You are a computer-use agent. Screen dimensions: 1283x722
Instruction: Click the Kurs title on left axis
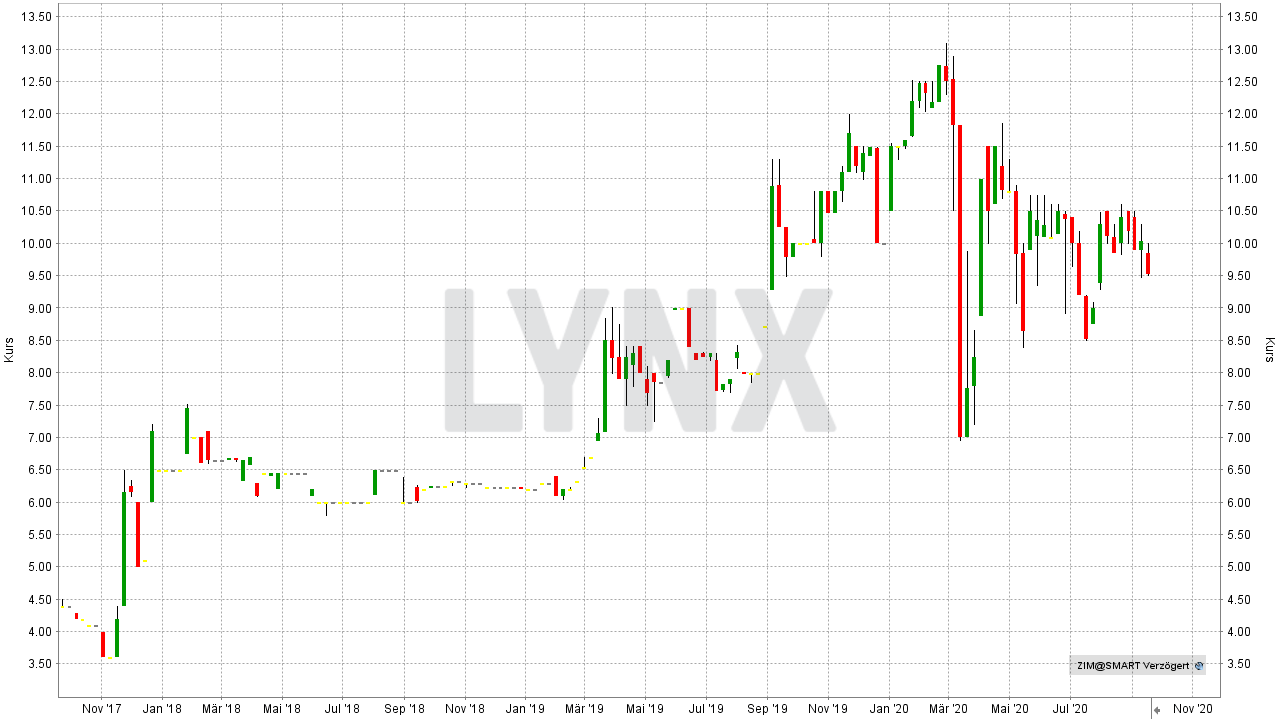10,350
